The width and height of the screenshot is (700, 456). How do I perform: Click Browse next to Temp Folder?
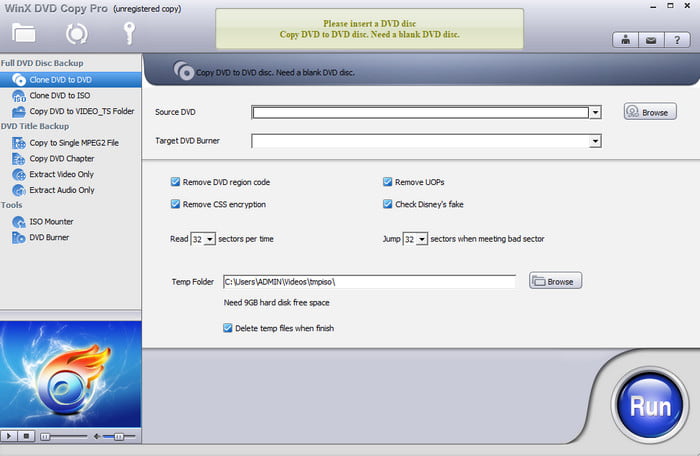[555, 281]
